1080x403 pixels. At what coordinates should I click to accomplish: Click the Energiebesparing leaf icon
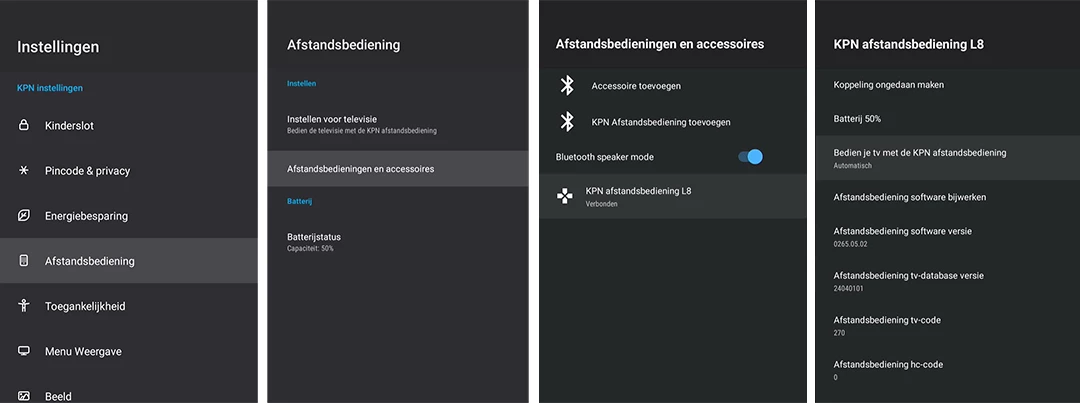point(24,216)
